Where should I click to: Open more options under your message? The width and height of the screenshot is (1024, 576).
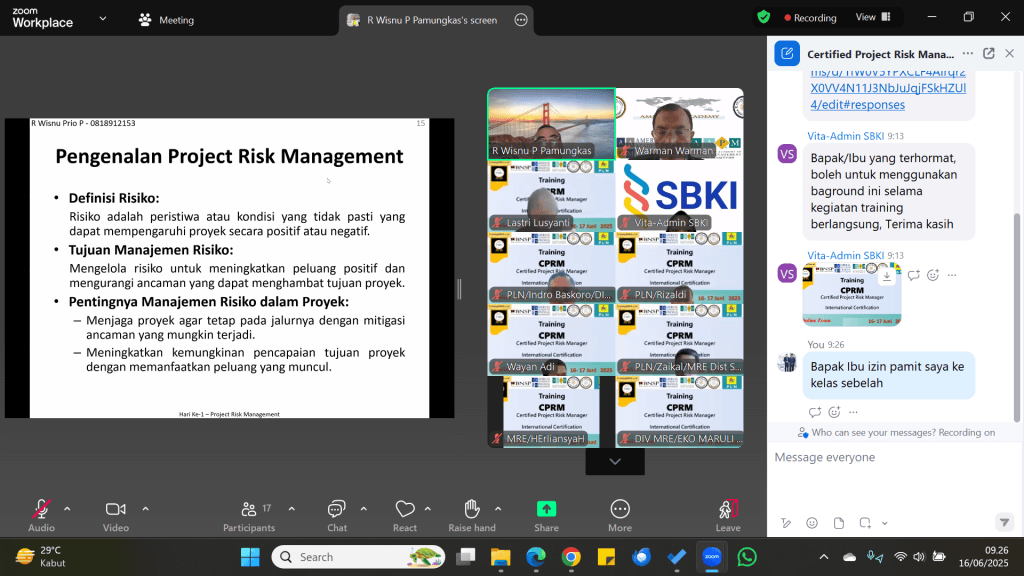853,412
